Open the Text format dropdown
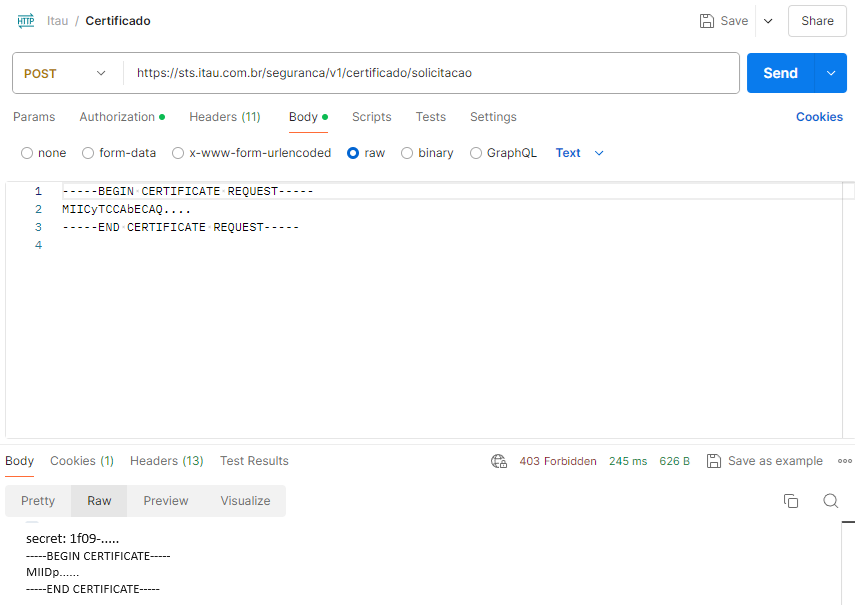Viewport: 855px width, 605px height. (x=580, y=153)
